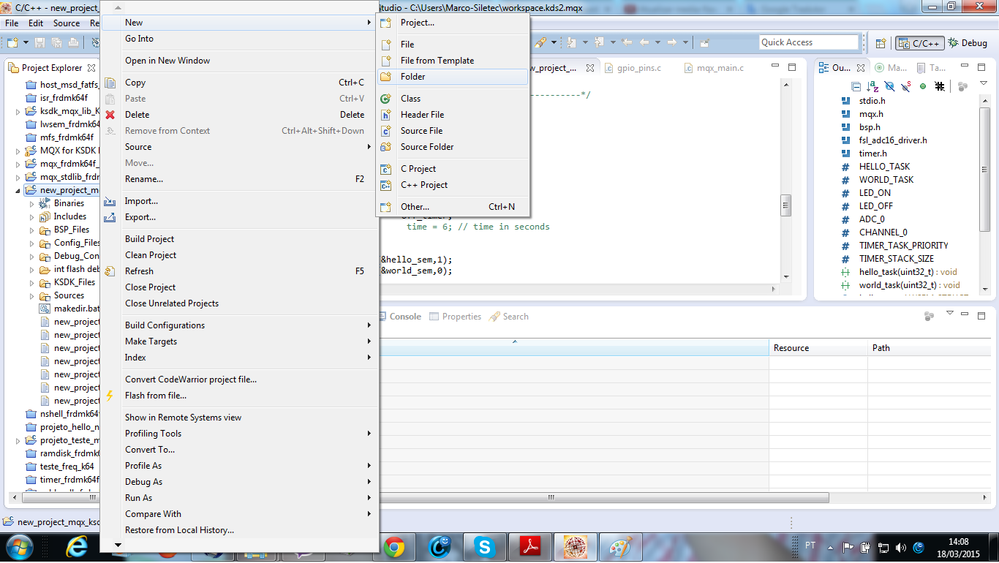Click the editor vertical scrollbar thumb
This screenshot has height=563, width=999.
click(x=786, y=205)
